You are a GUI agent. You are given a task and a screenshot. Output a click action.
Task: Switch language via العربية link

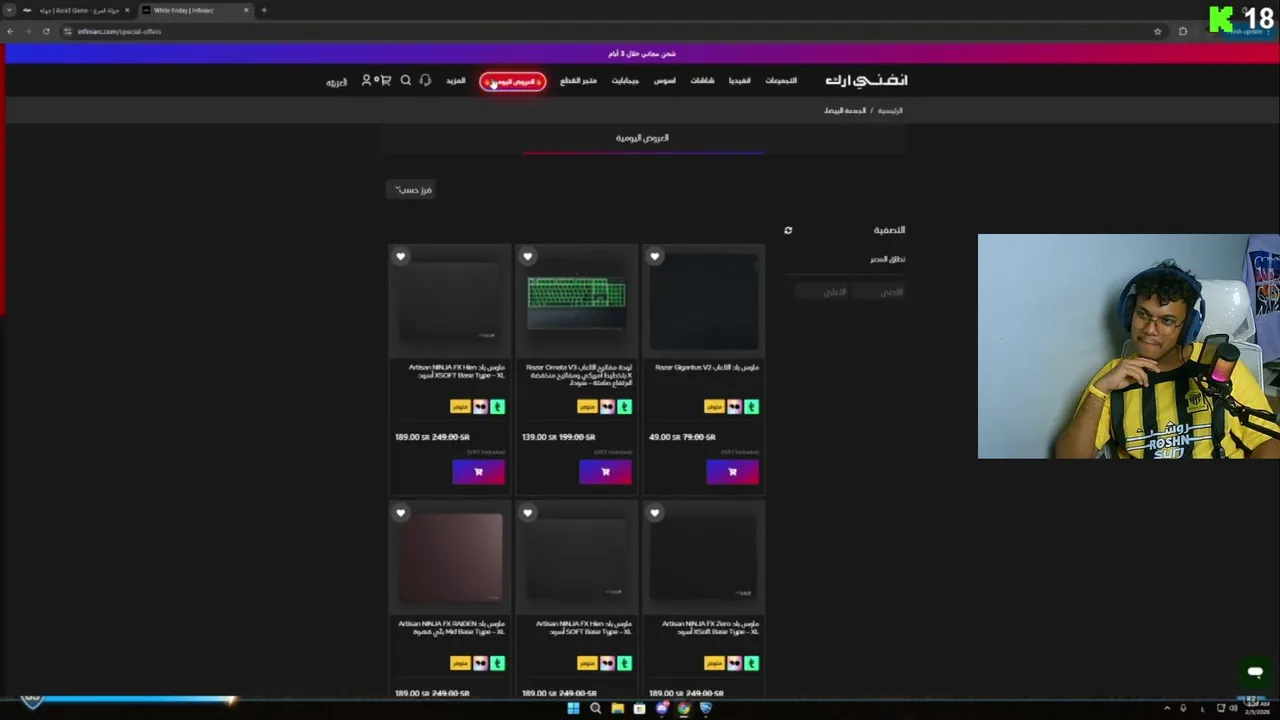pos(336,82)
